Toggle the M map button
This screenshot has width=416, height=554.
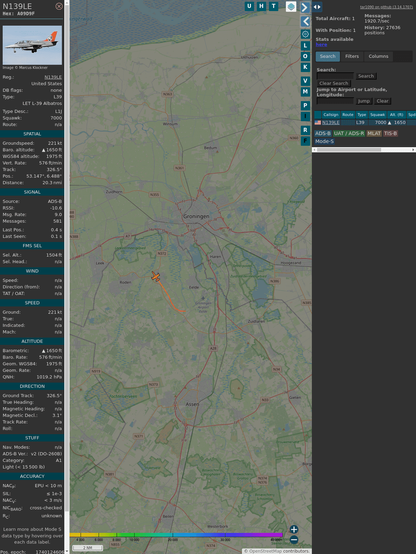[x=305, y=92]
